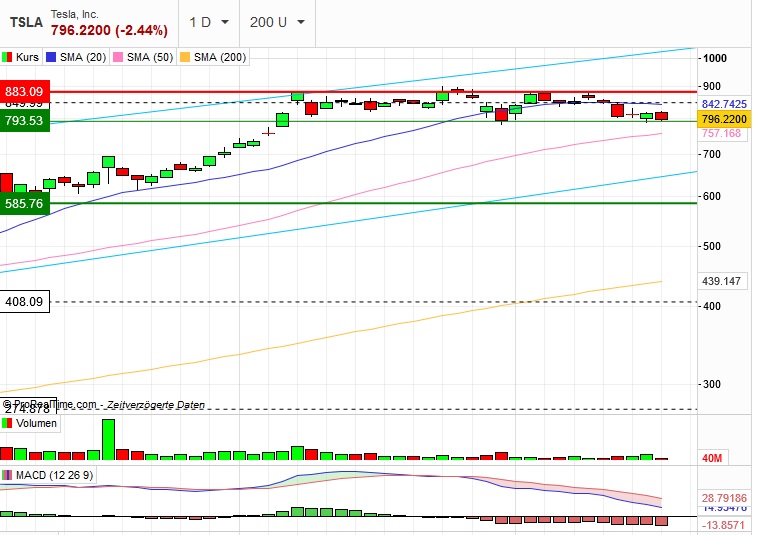Toggle the Volumen indicator legend
This screenshot has height=535, width=758.
(30, 423)
